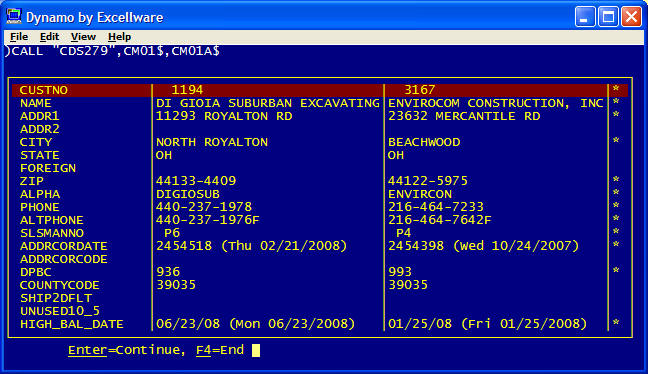Click the ALTPHONE field label

[x=52, y=220]
